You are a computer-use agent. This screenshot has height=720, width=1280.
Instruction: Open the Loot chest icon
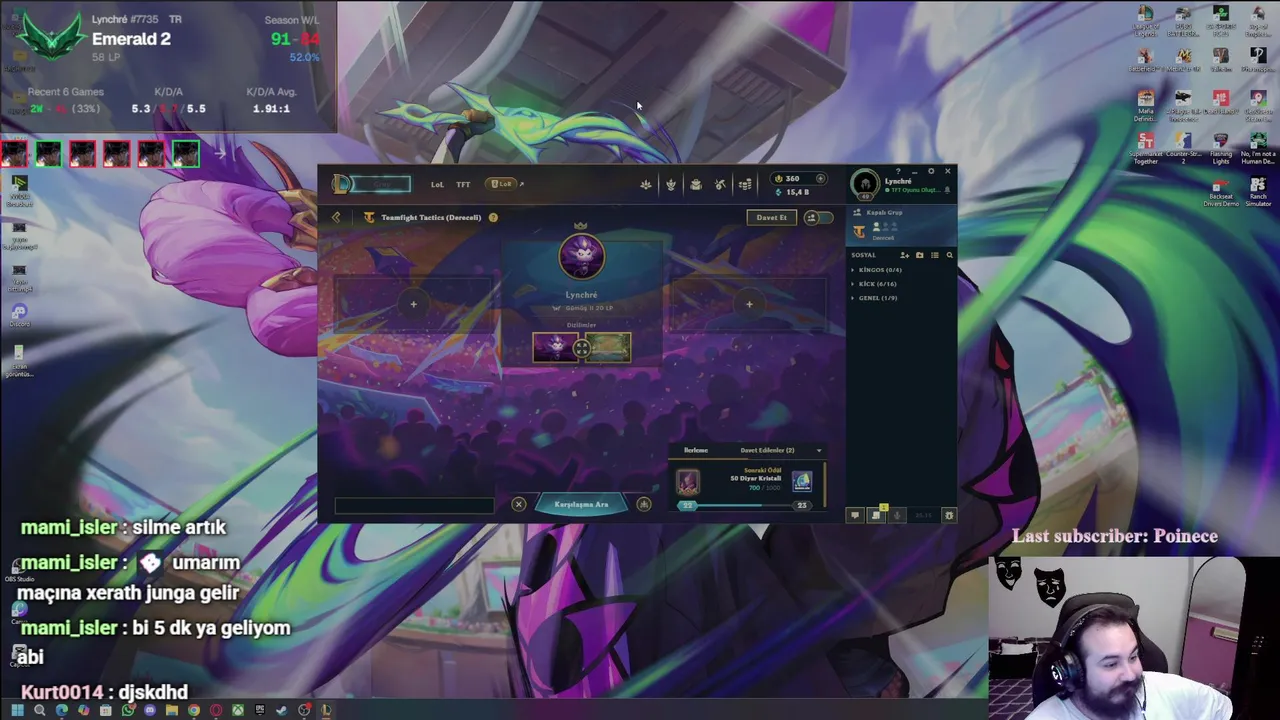[696, 184]
